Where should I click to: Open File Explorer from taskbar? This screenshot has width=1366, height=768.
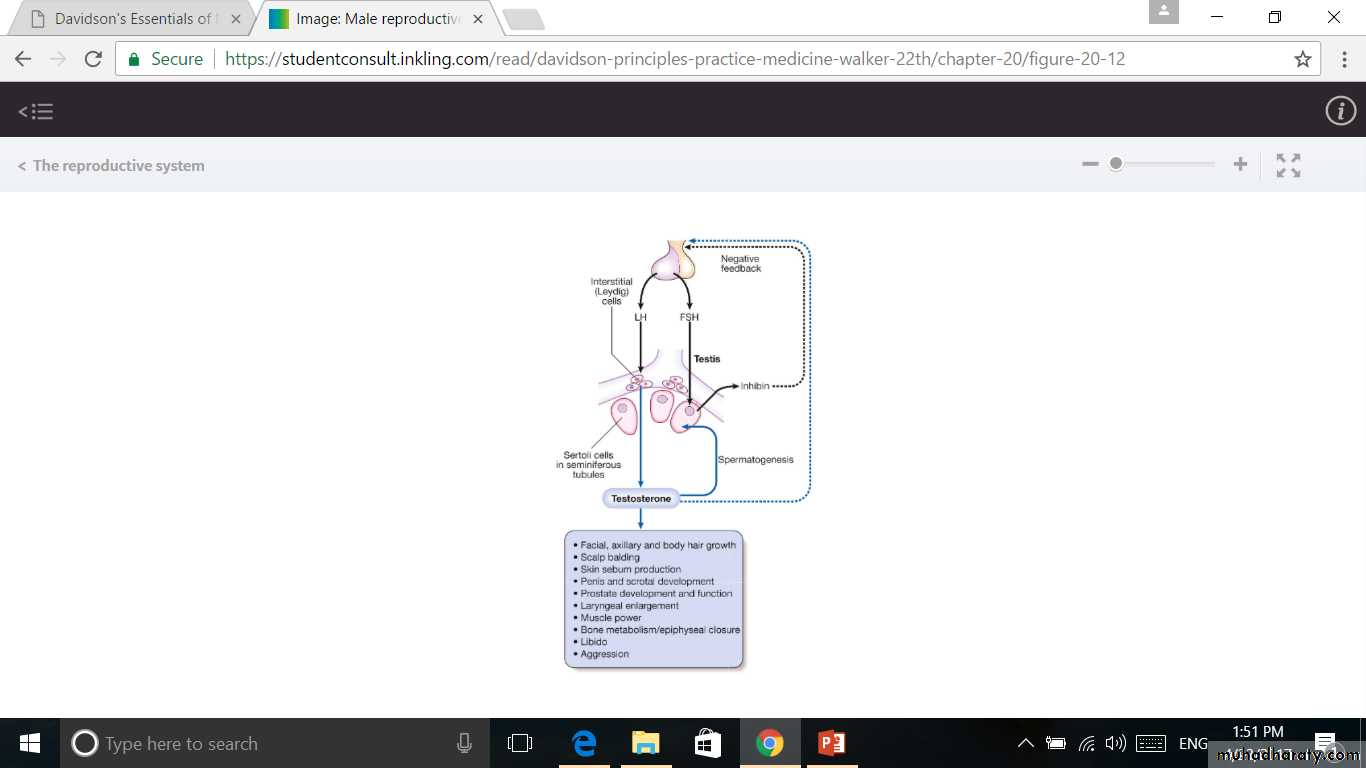(x=646, y=743)
